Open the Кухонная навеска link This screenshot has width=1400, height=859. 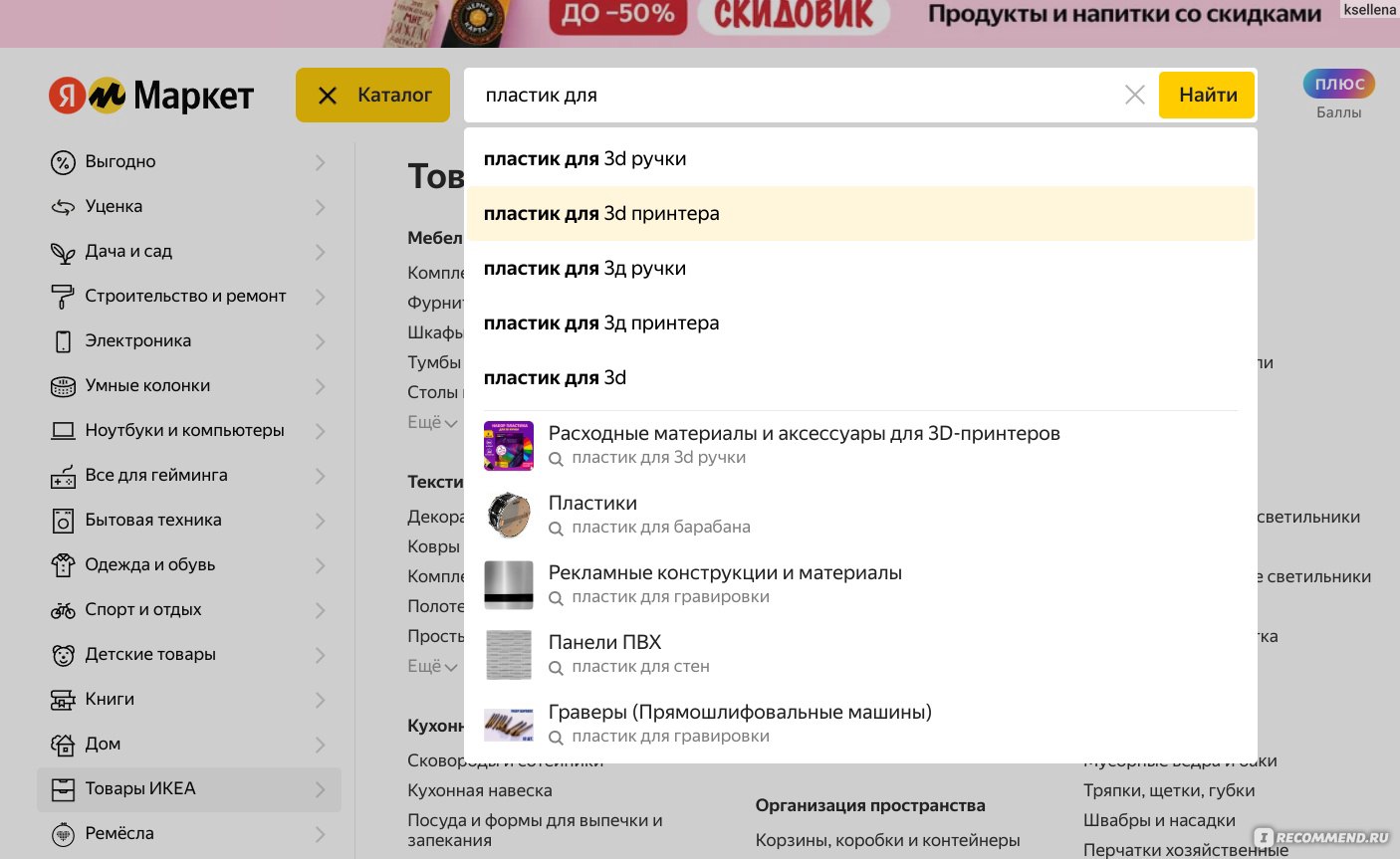480,790
